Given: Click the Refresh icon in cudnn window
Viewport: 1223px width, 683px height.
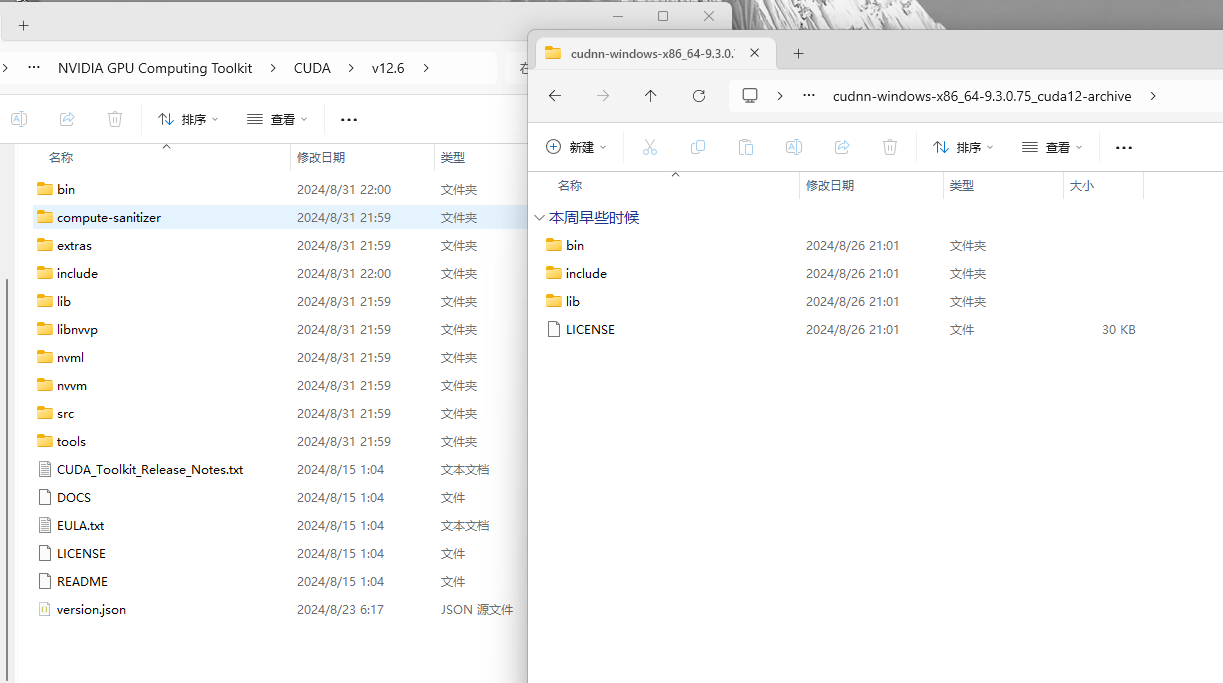Looking at the screenshot, I should point(699,96).
